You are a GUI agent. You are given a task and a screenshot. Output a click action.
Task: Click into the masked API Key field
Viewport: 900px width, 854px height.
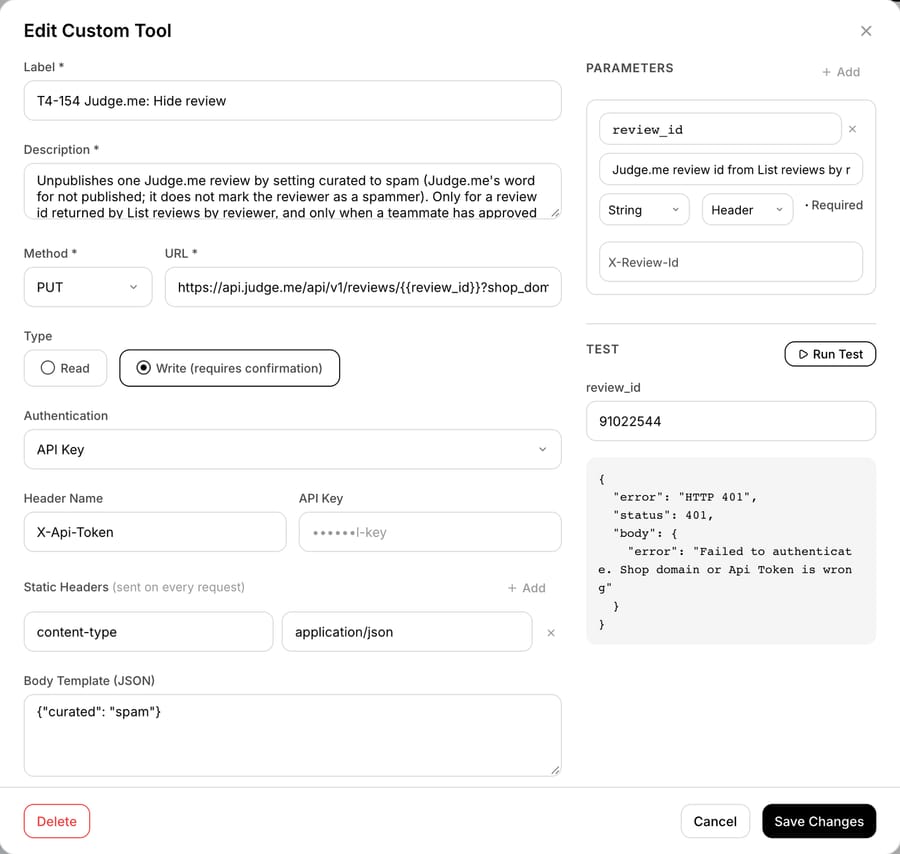(430, 532)
